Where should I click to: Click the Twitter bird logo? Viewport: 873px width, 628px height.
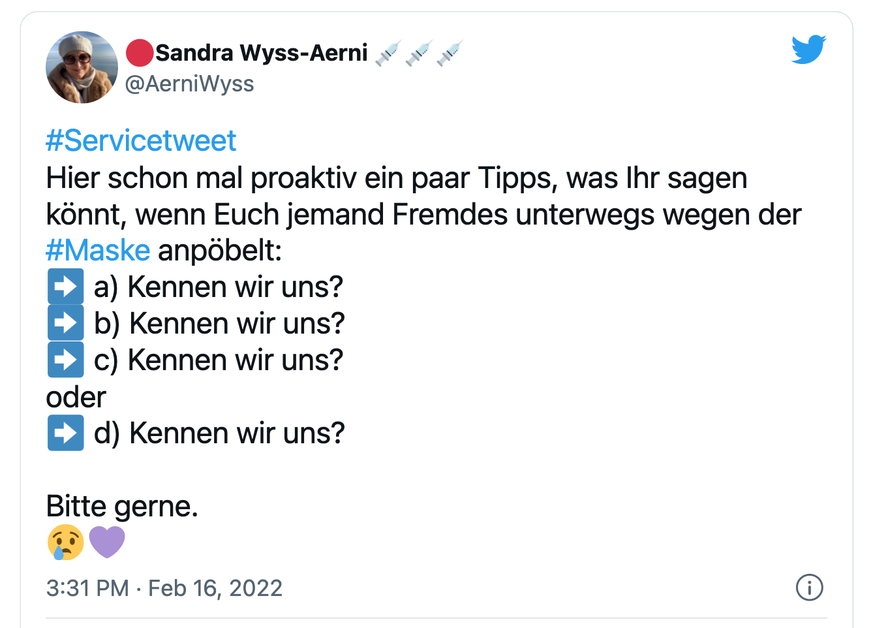pyautogui.click(x=808, y=50)
